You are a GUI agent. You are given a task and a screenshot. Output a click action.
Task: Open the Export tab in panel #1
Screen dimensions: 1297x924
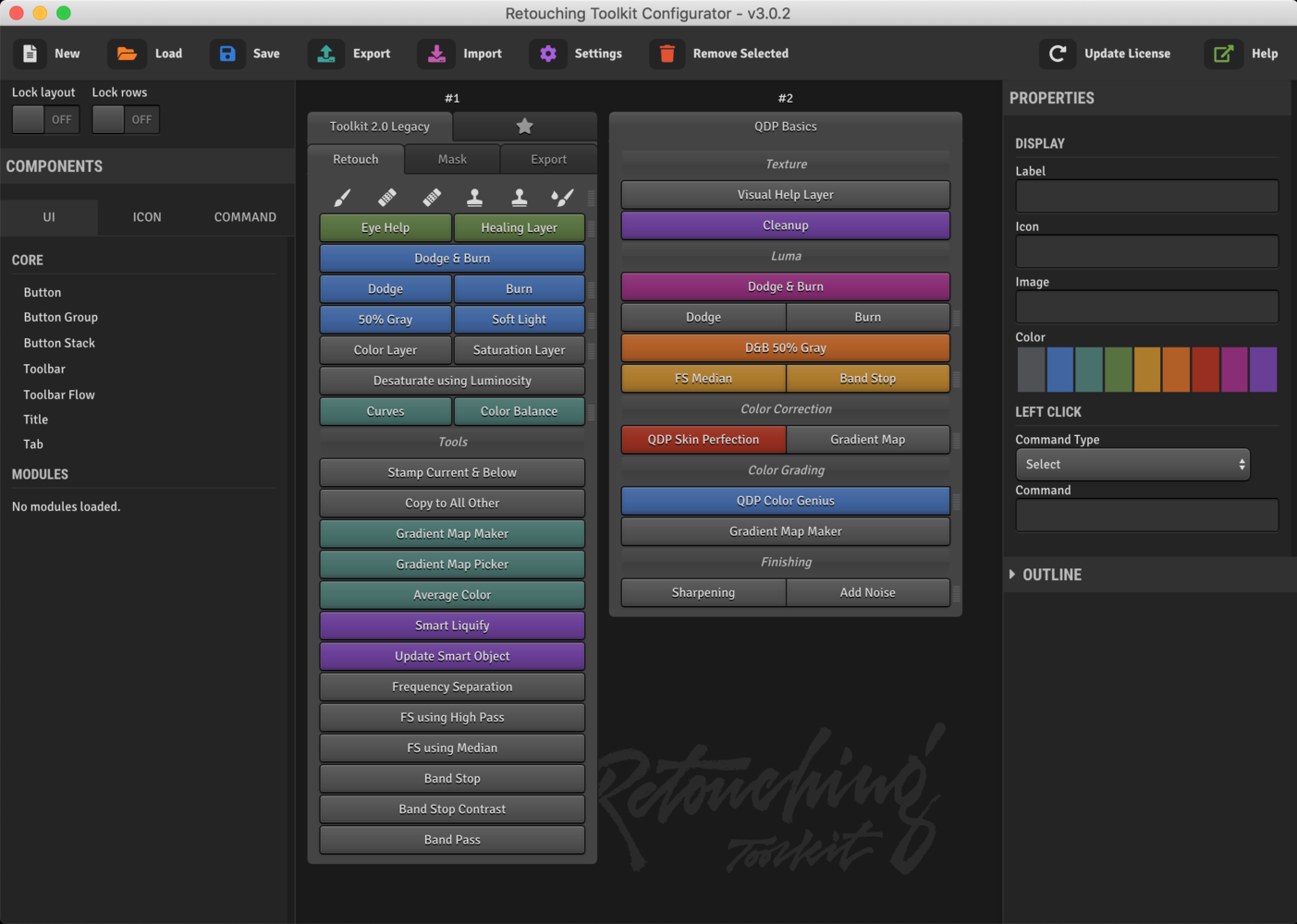pyautogui.click(x=548, y=160)
